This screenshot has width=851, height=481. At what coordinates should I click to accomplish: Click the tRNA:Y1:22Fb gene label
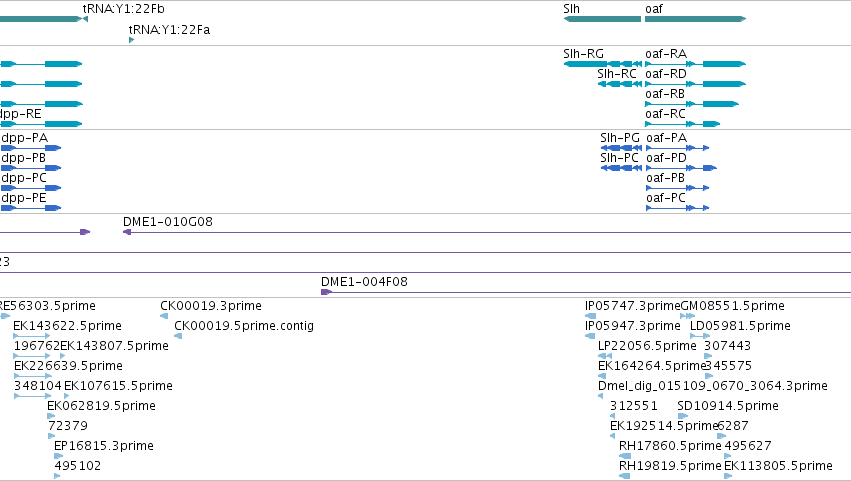pos(123,9)
